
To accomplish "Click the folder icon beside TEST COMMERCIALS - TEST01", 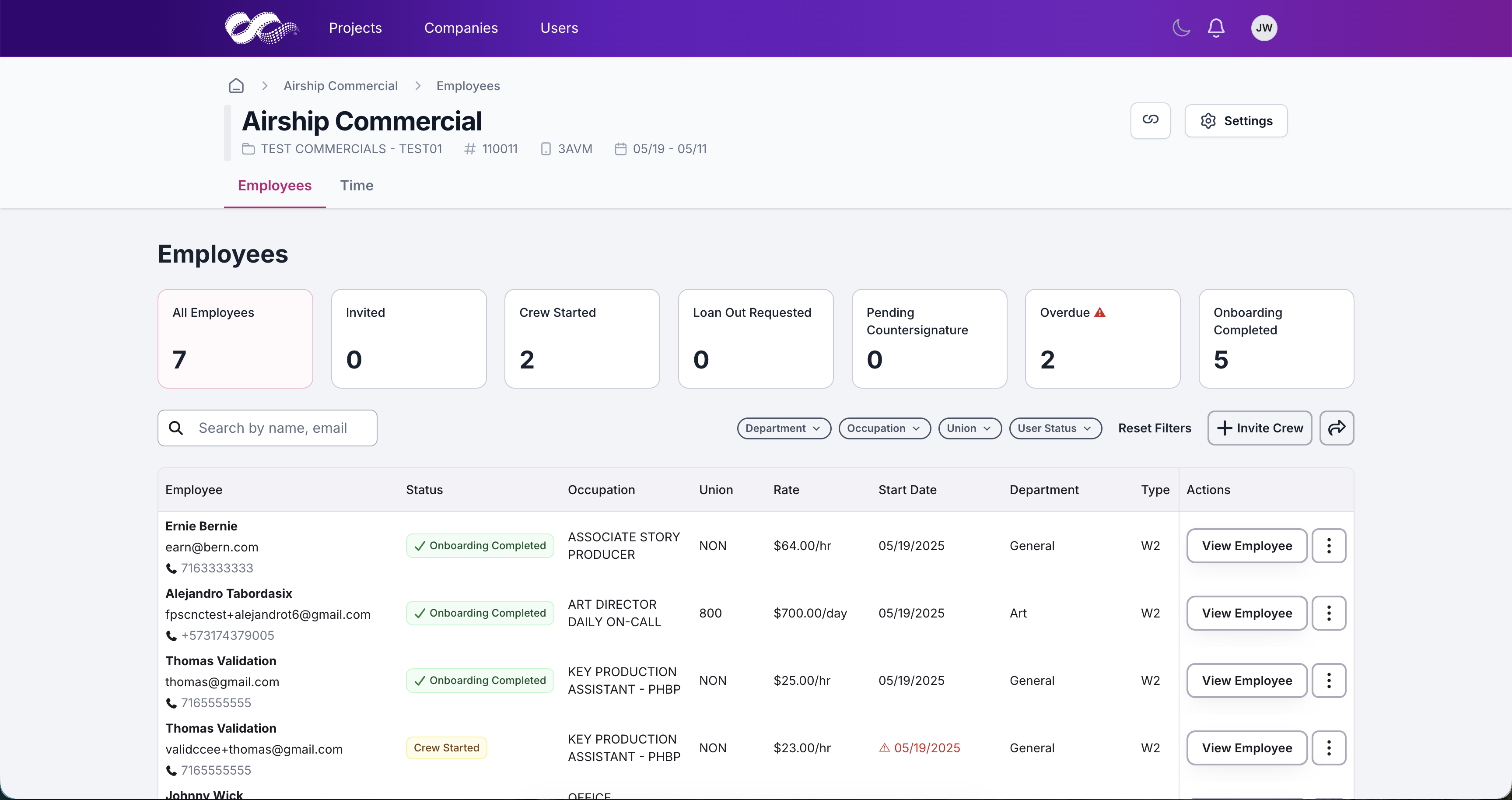I will (248, 149).
